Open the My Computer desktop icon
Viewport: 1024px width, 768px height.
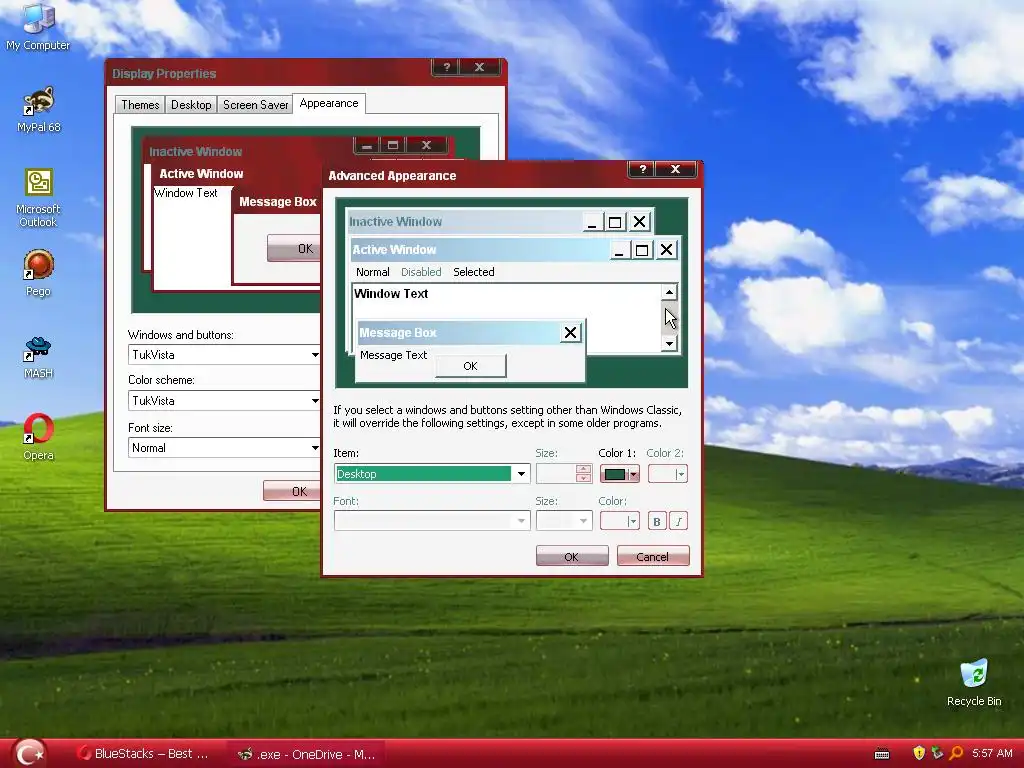[37, 26]
